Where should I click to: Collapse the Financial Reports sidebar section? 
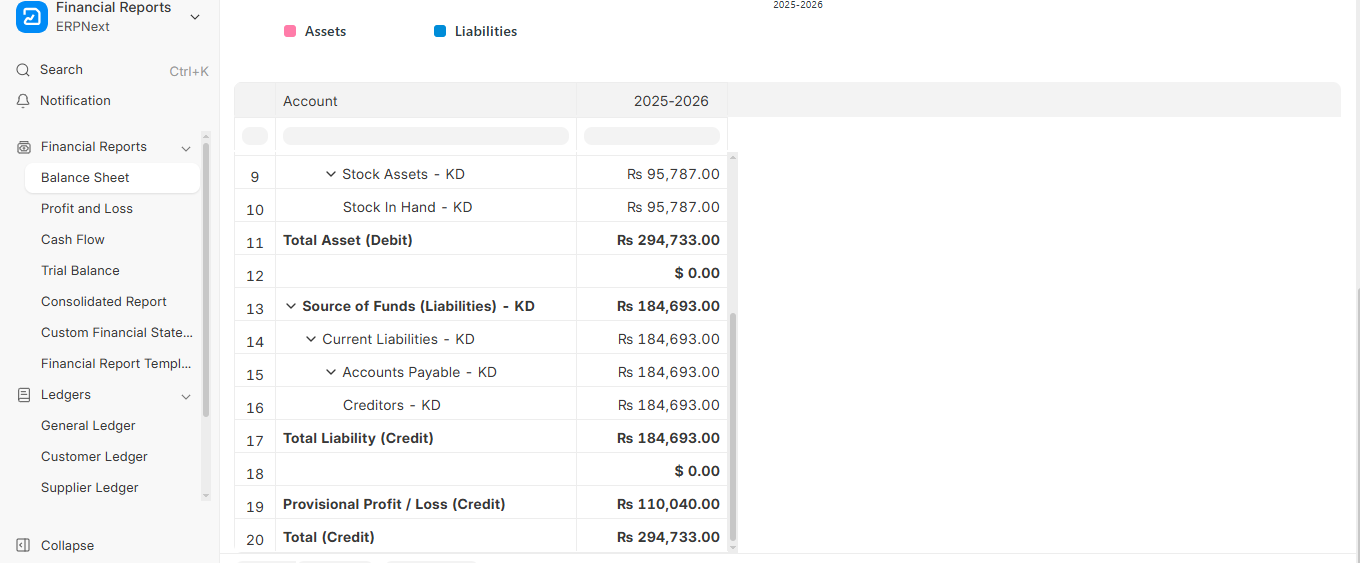[x=186, y=148]
